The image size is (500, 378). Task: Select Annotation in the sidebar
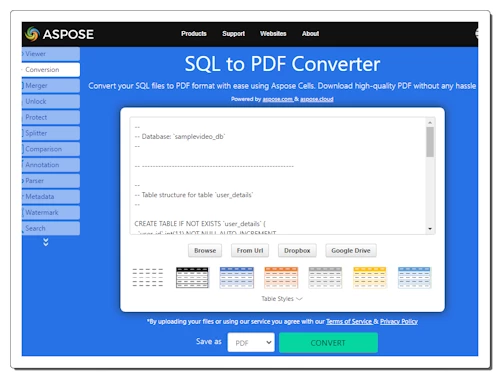[51, 165]
